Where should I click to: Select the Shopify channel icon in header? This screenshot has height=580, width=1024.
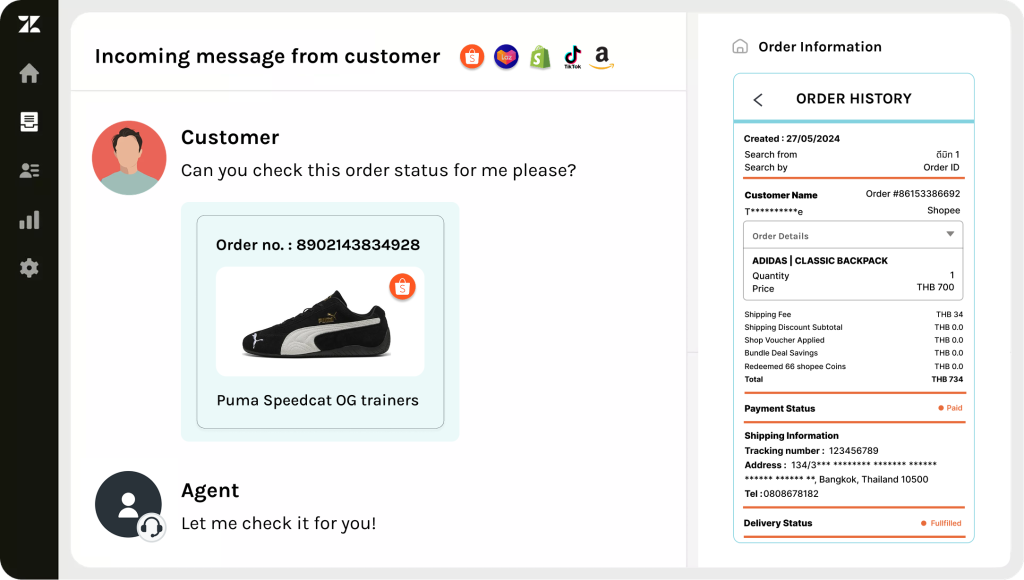click(540, 57)
